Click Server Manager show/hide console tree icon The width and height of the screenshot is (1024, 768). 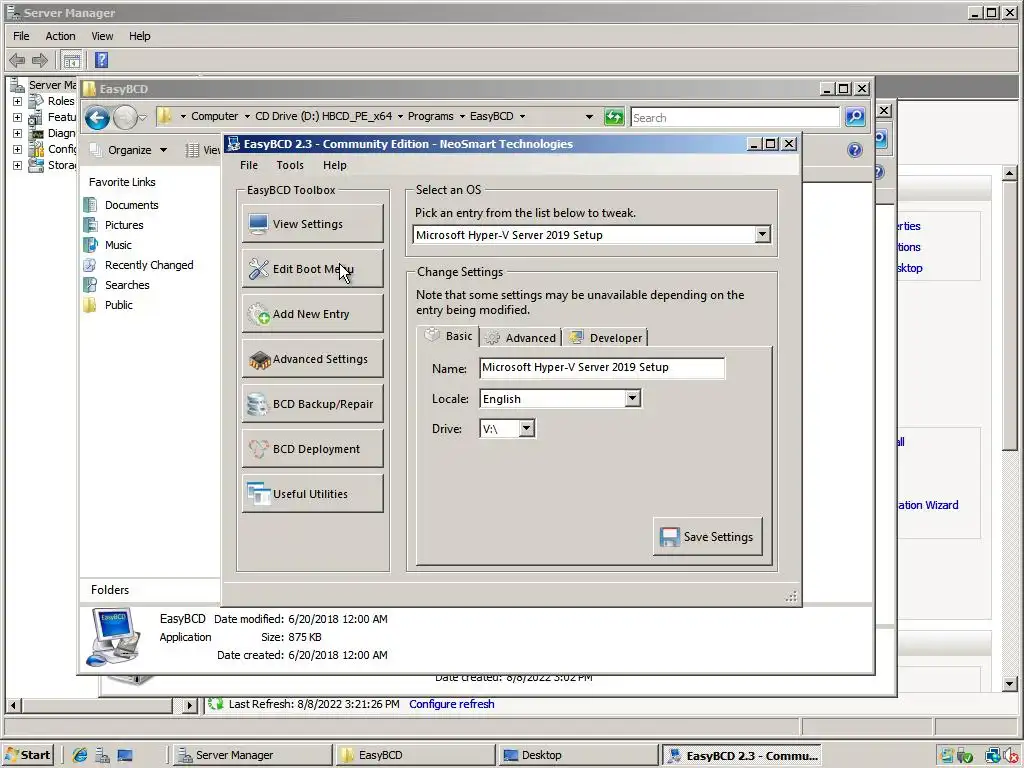point(72,61)
